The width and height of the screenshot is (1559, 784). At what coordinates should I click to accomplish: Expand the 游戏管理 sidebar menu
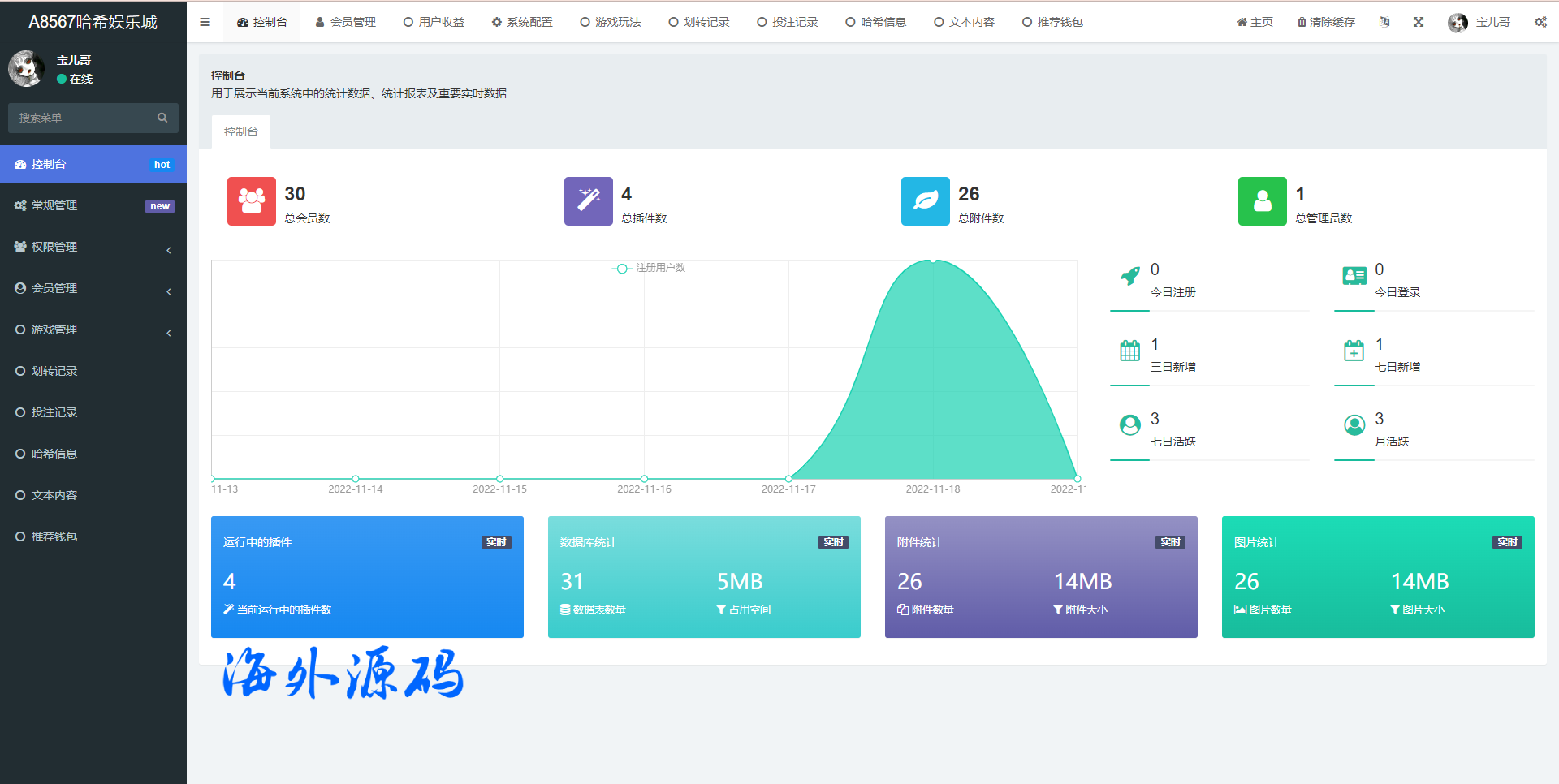tap(93, 330)
